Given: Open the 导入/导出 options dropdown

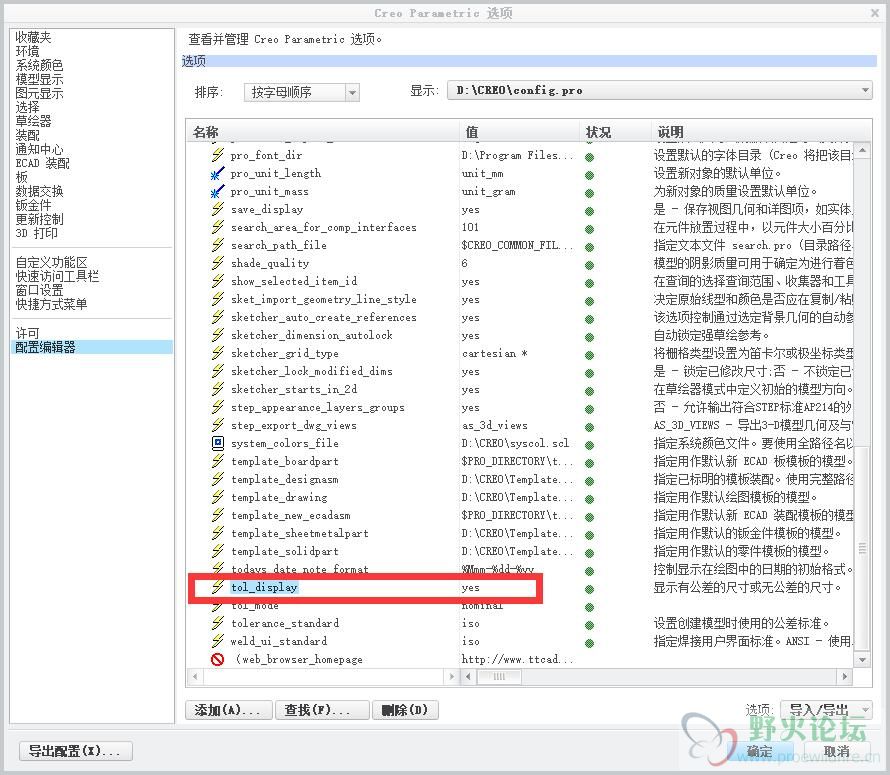Looking at the screenshot, I should (x=826, y=710).
